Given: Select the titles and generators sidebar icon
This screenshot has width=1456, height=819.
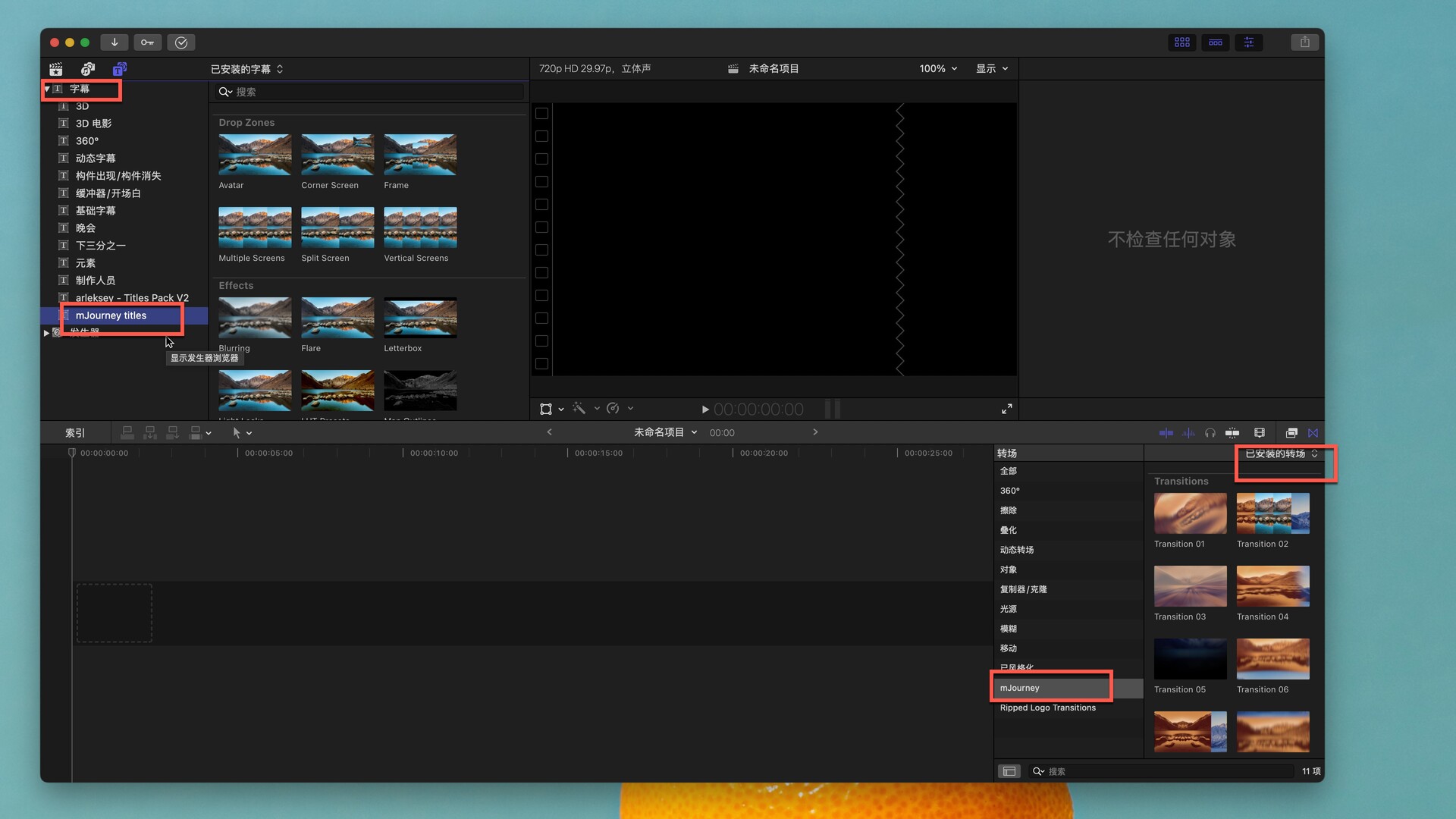Looking at the screenshot, I should coord(120,69).
